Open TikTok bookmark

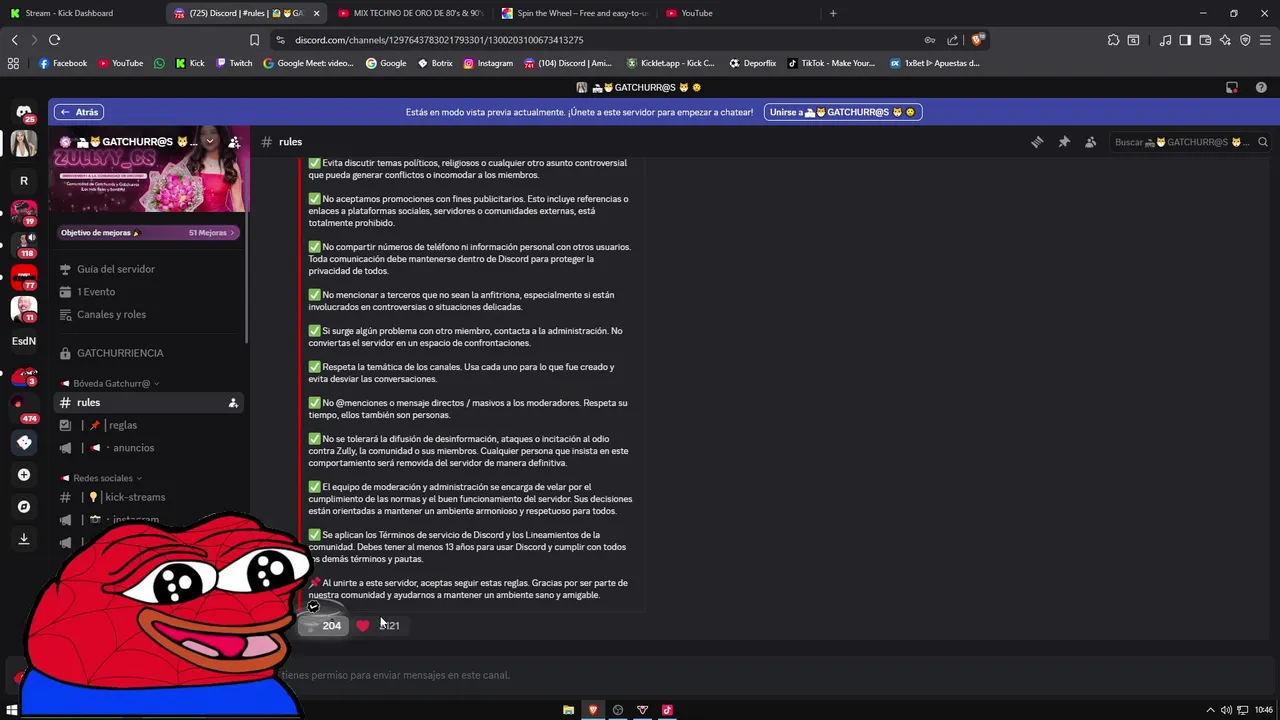pyautogui.click(x=831, y=63)
